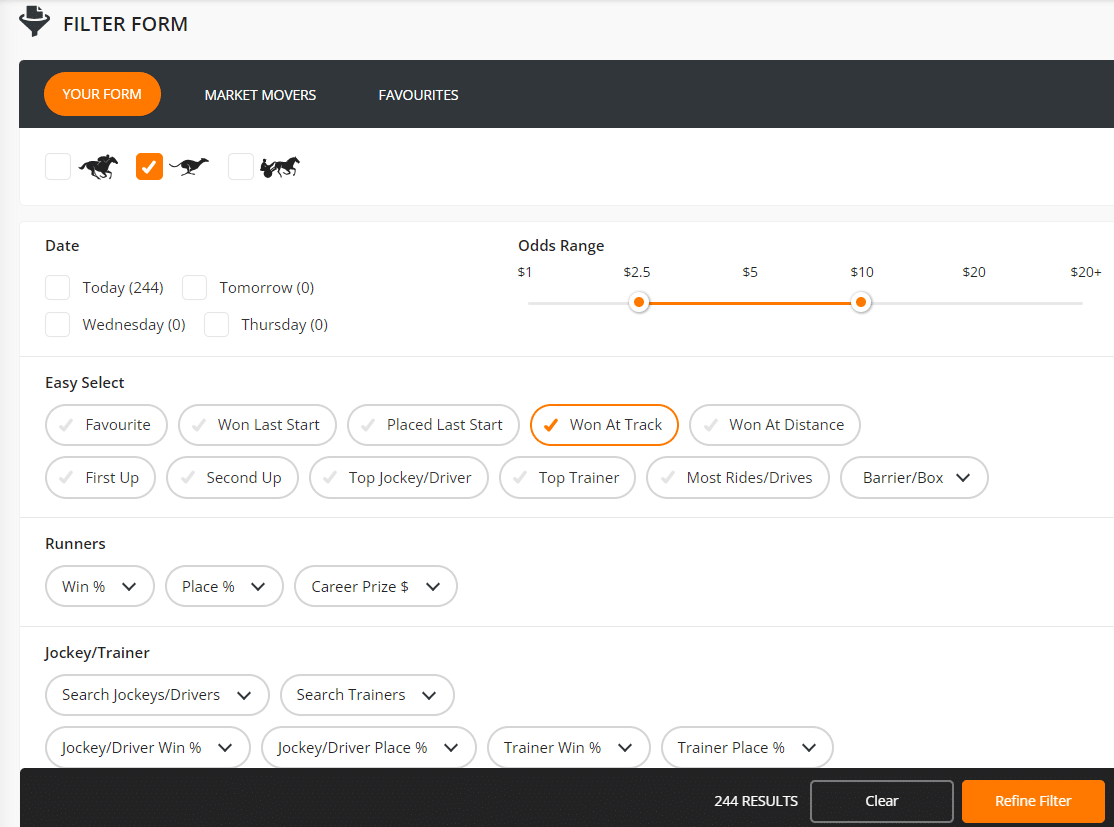The image size is (1114, 827).
Task: Click the checkmark icon in Favourite chip
Action: click(66, 425)
